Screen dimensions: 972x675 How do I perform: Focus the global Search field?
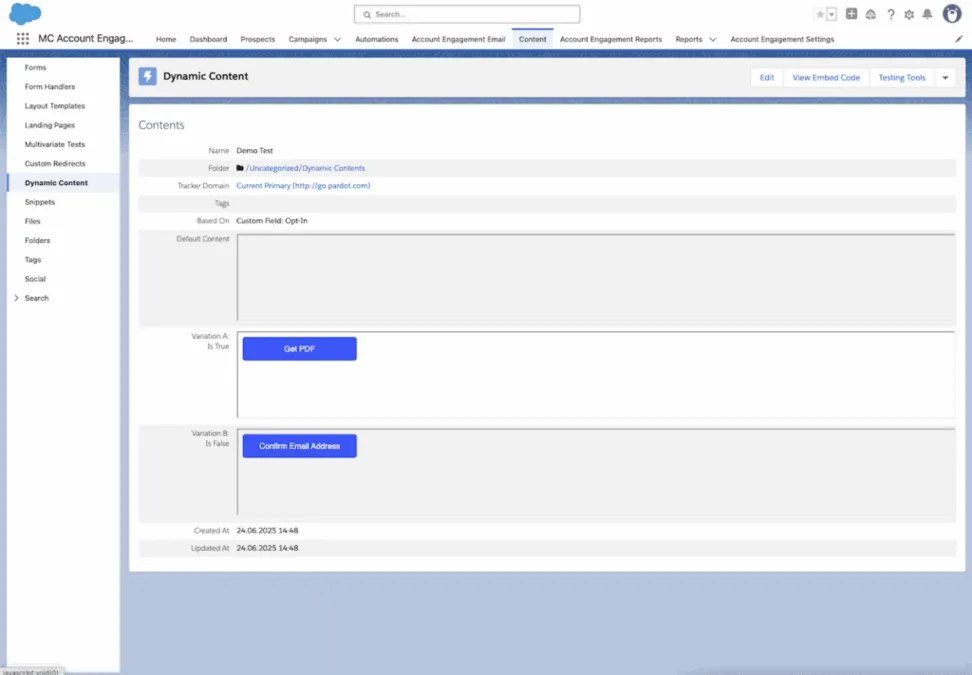click(x=467, y=14)
